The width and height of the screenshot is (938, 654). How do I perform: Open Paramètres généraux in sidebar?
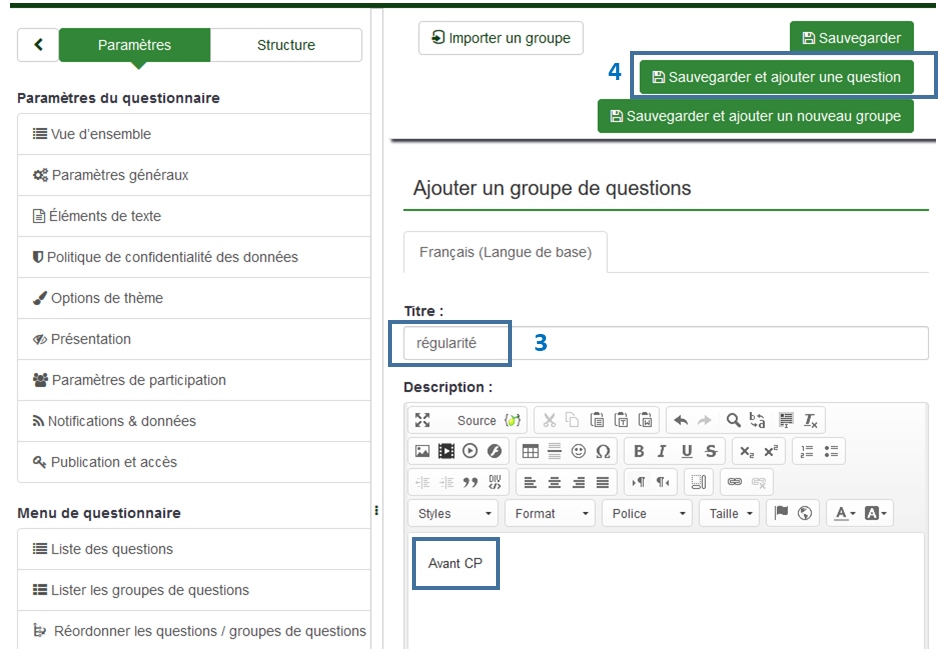point(119,175)
